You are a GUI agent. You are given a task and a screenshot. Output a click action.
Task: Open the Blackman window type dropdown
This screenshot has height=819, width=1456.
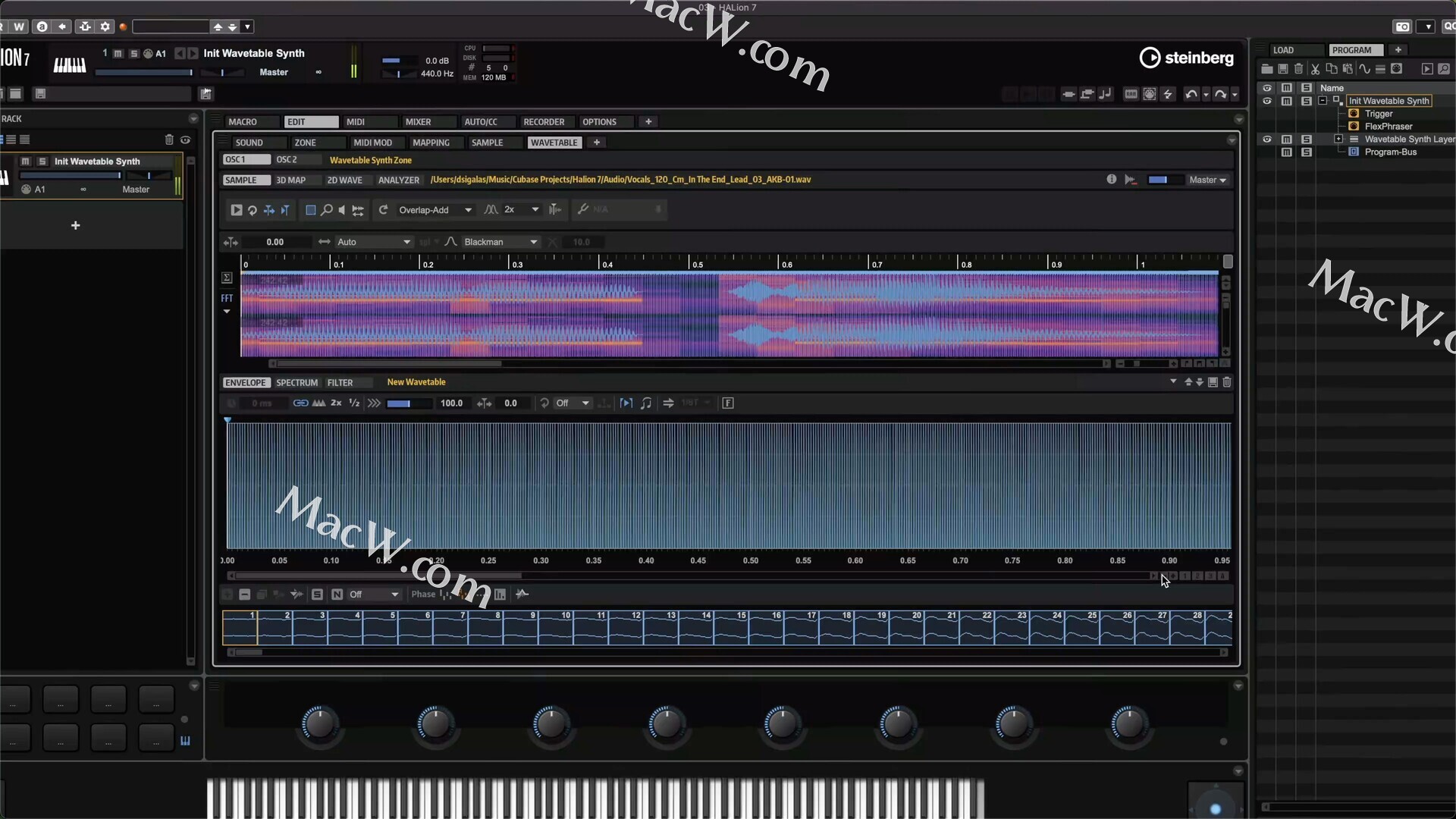click(500, 242)
